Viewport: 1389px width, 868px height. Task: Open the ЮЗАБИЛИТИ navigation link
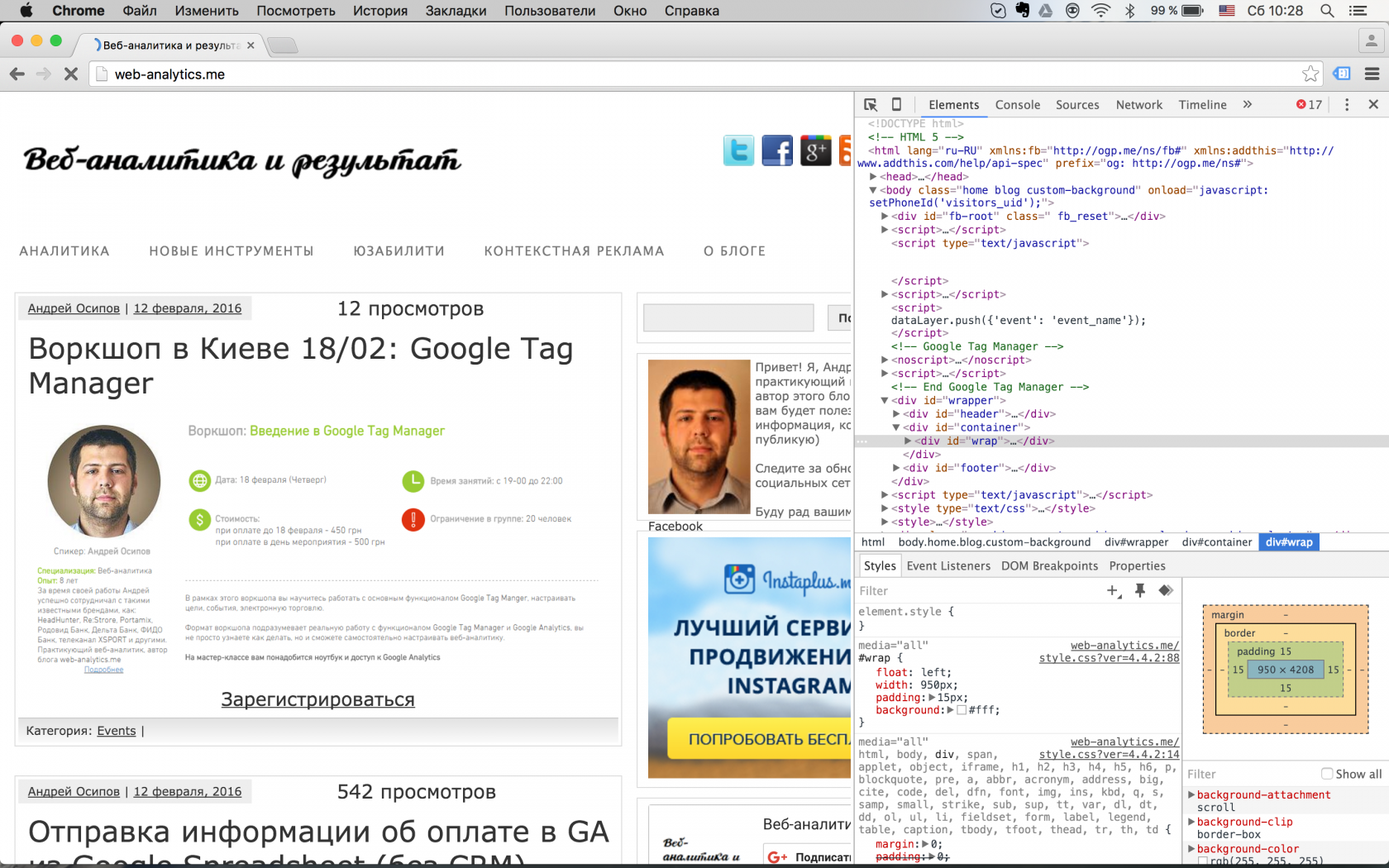point(399,251)
